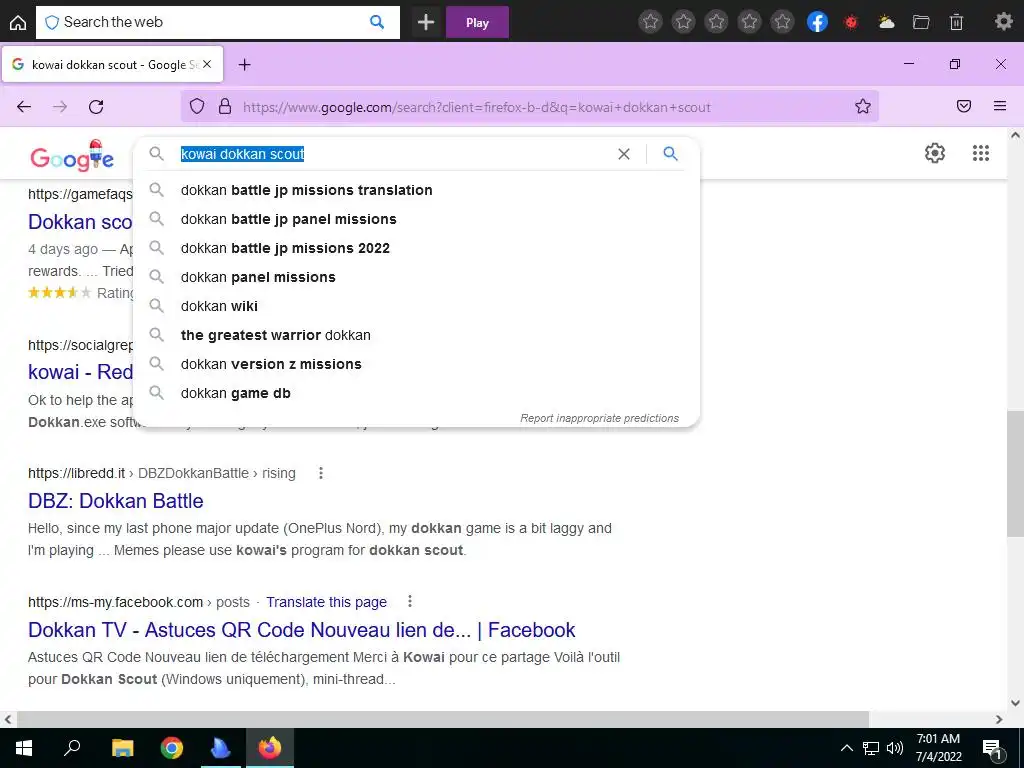Screen dimensions: 1024x768
Task: Go forward in browser history
Action: 60,106
